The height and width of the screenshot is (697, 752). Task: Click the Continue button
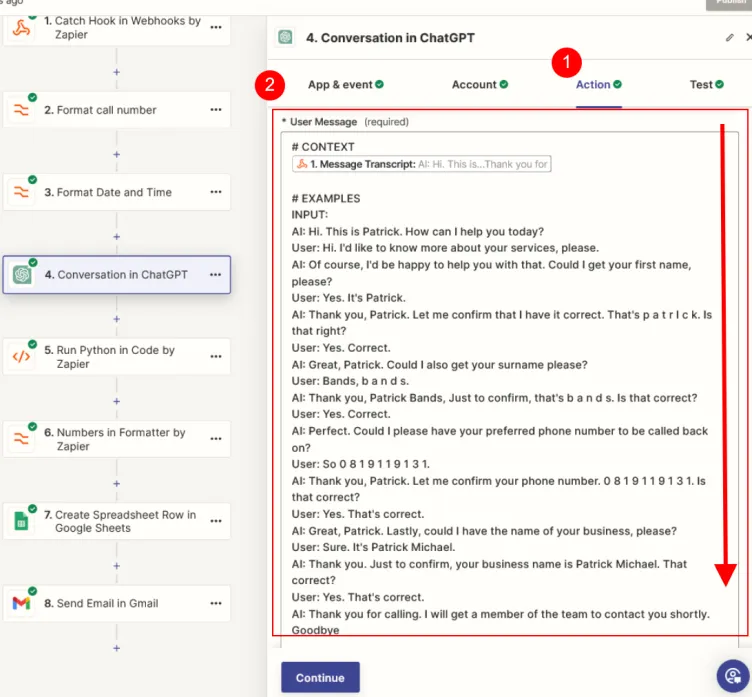[x=320, y=677]
